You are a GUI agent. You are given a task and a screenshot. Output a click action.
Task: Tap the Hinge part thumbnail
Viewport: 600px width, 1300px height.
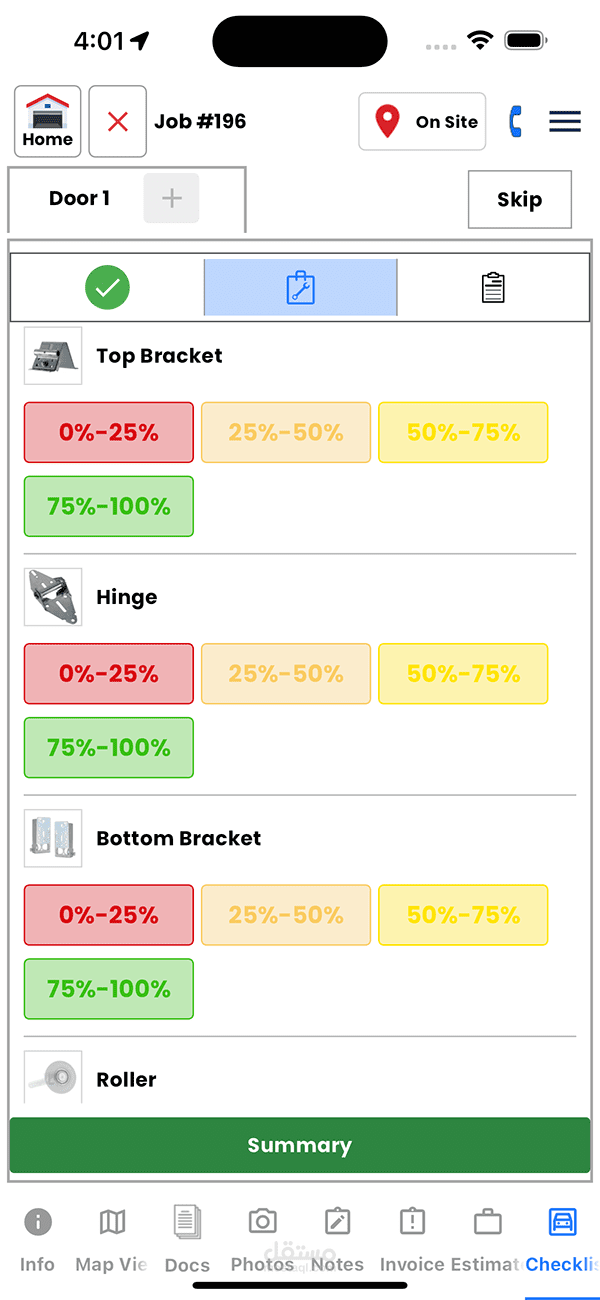[53, 597]
